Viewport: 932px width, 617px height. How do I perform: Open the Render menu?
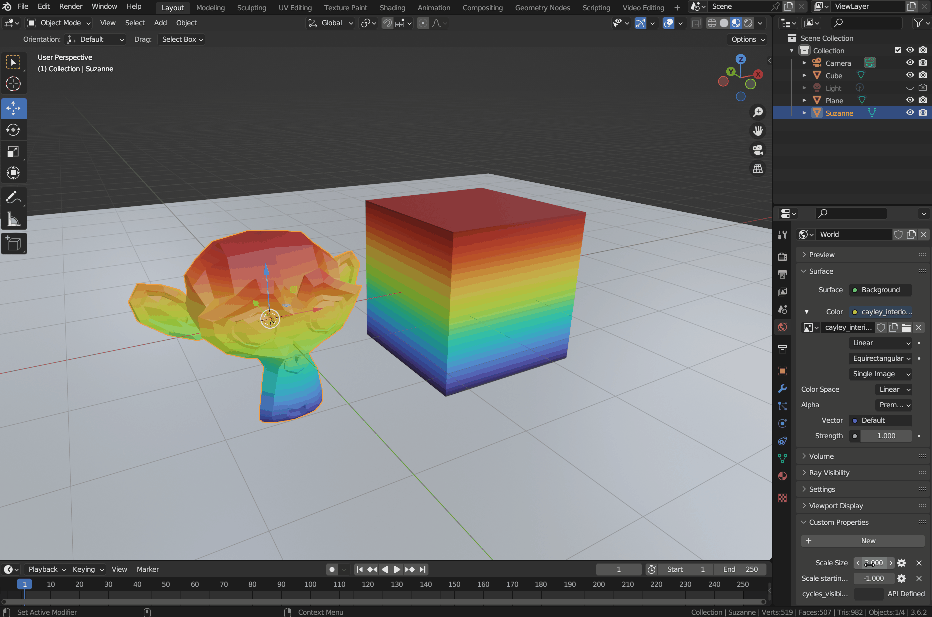(x=70, y=7)
